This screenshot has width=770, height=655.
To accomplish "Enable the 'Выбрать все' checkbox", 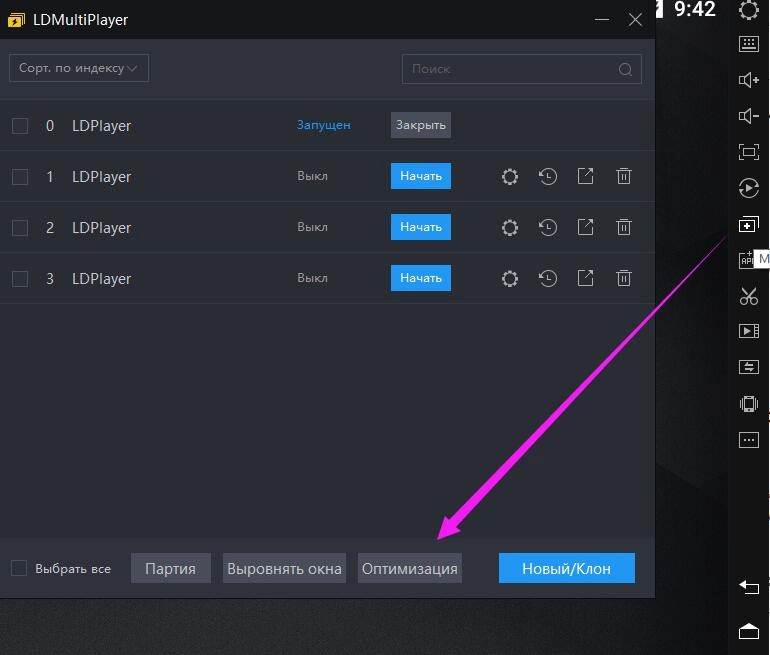I will point(19,568).
